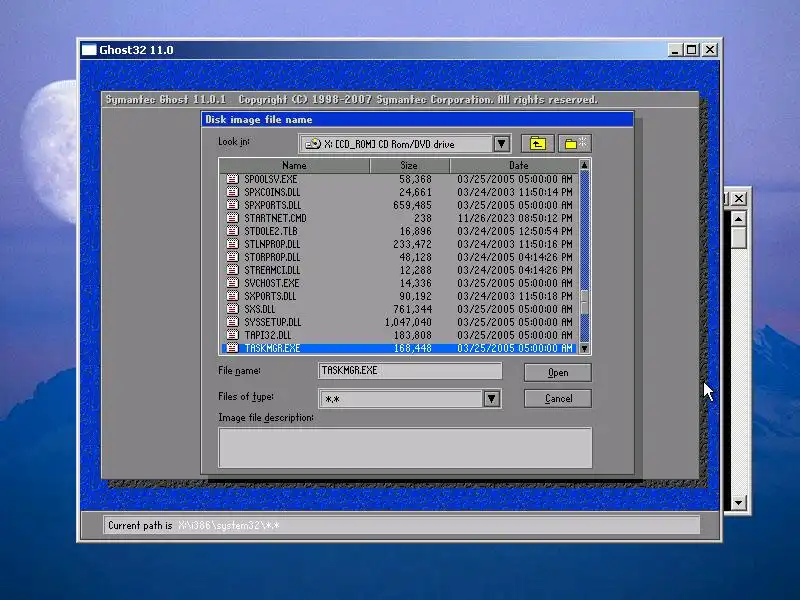Viewport: 800px width, 600px height.
Task: Click the file icon beside SPXPORTS.DLL
Action: (233, 205)
